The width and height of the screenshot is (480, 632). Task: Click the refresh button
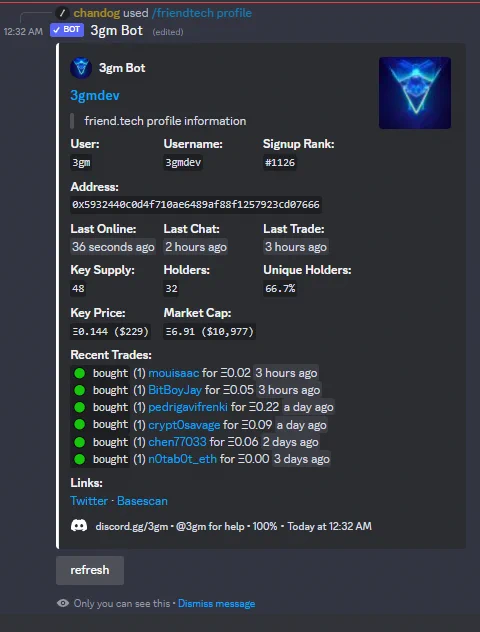click(x=90, y=570)
